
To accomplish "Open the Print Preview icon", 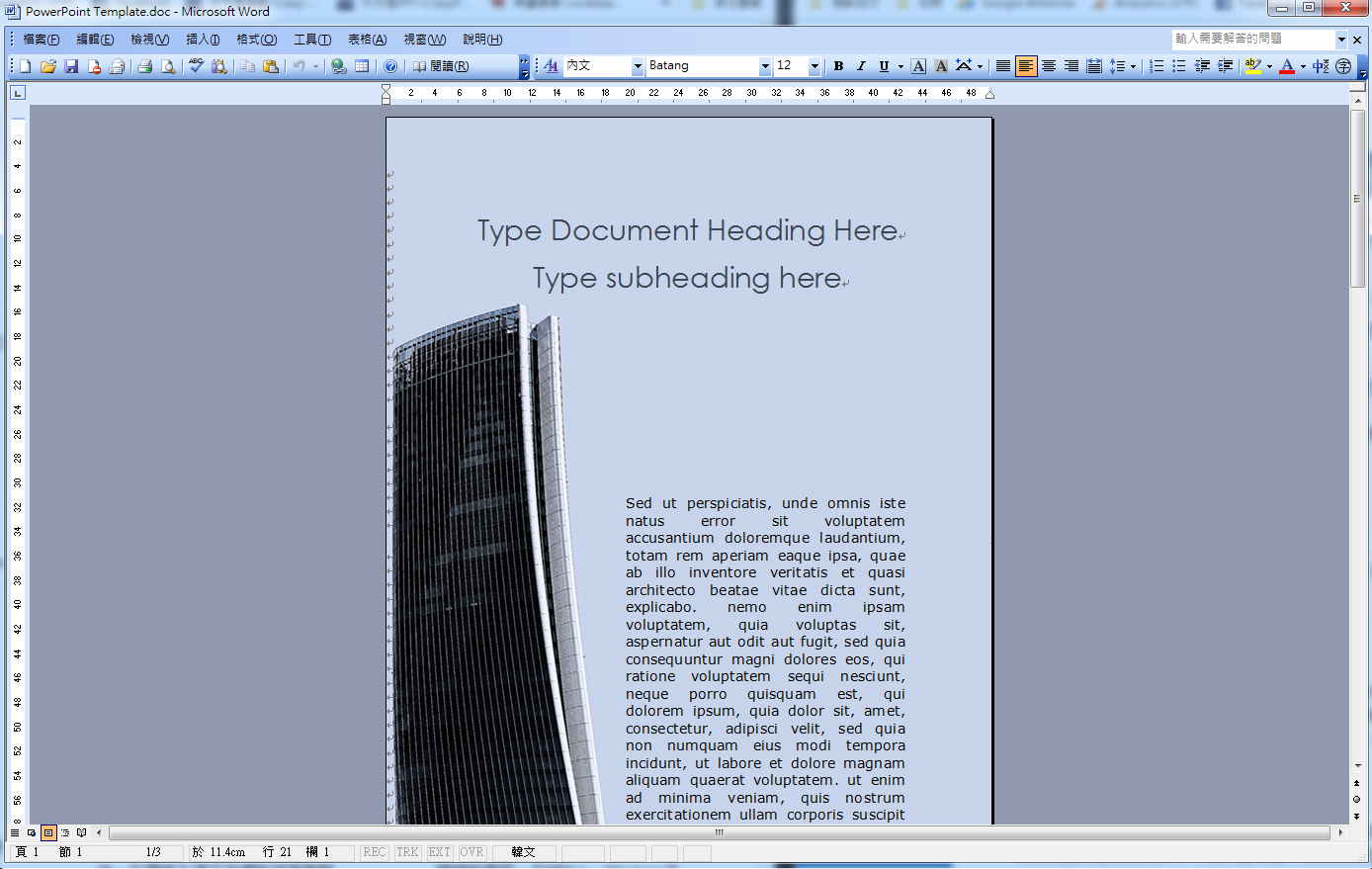I will tap(168, 66).
